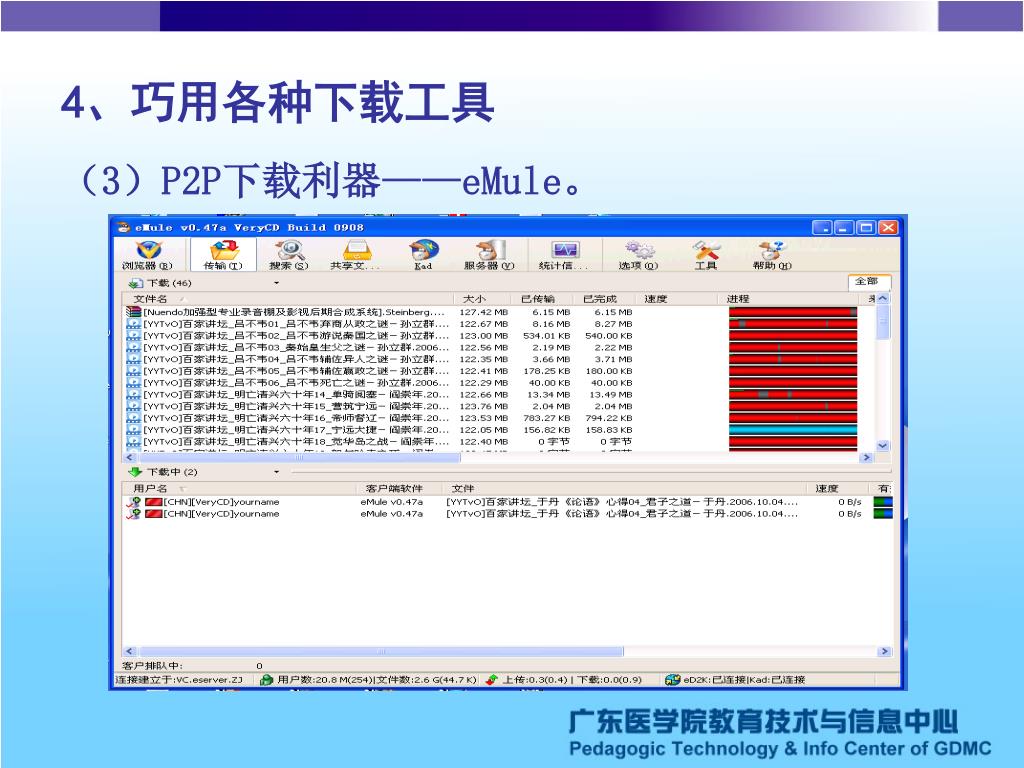
Task: Sort clients by 客户端软件 column header
Action: click(x=398, y=488)
